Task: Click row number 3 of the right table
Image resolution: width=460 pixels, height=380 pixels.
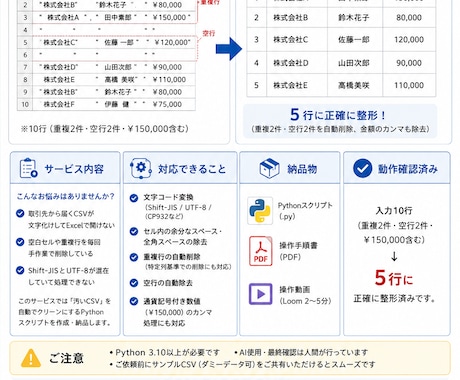Action: pos(256,39)
